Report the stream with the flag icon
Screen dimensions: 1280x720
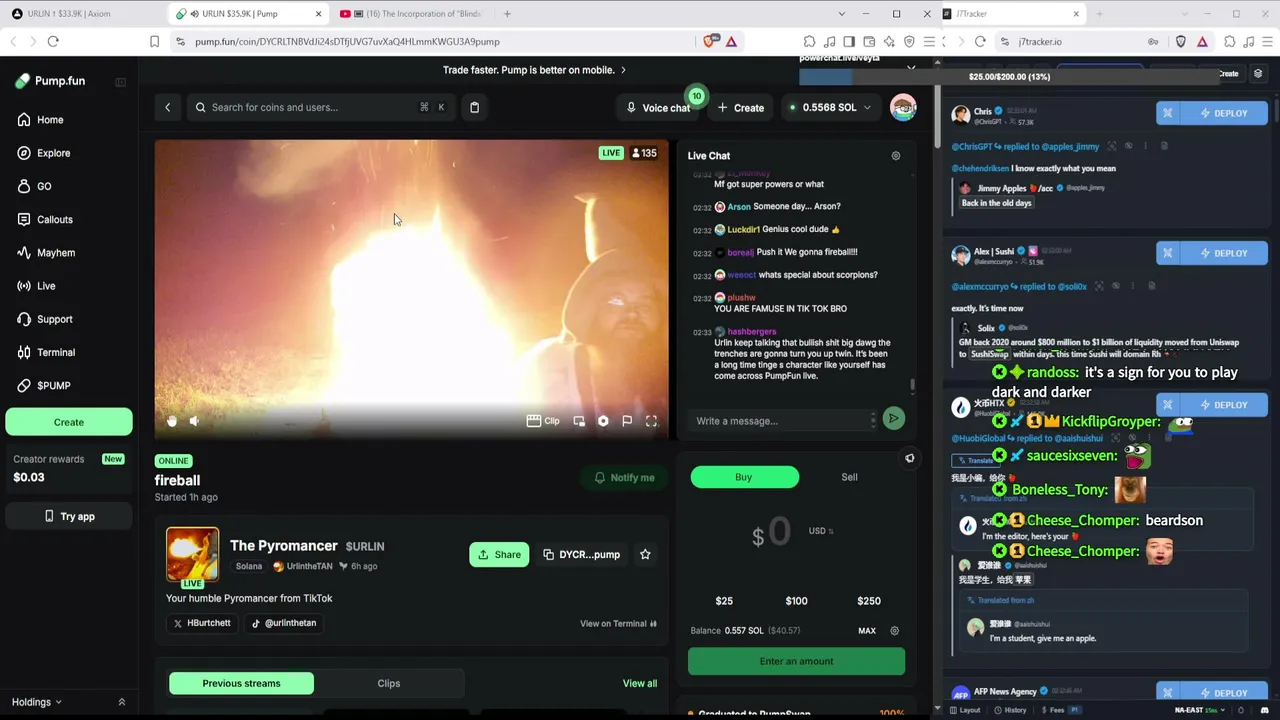pos(627,421)
